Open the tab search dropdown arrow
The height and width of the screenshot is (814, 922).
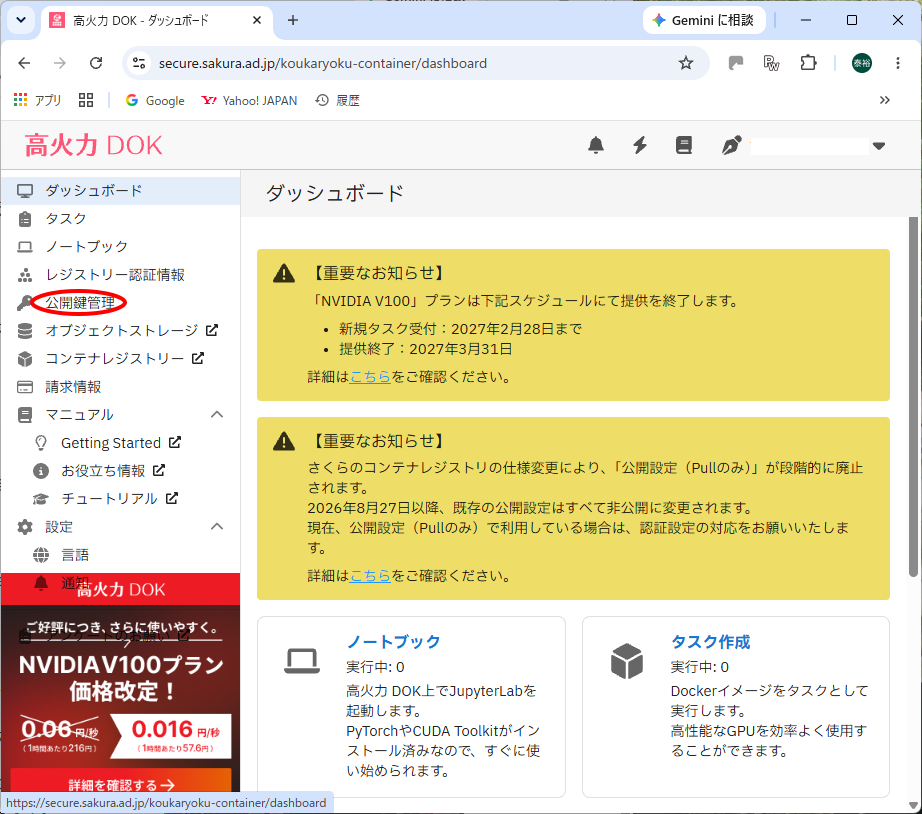click(x=21, y=20)
